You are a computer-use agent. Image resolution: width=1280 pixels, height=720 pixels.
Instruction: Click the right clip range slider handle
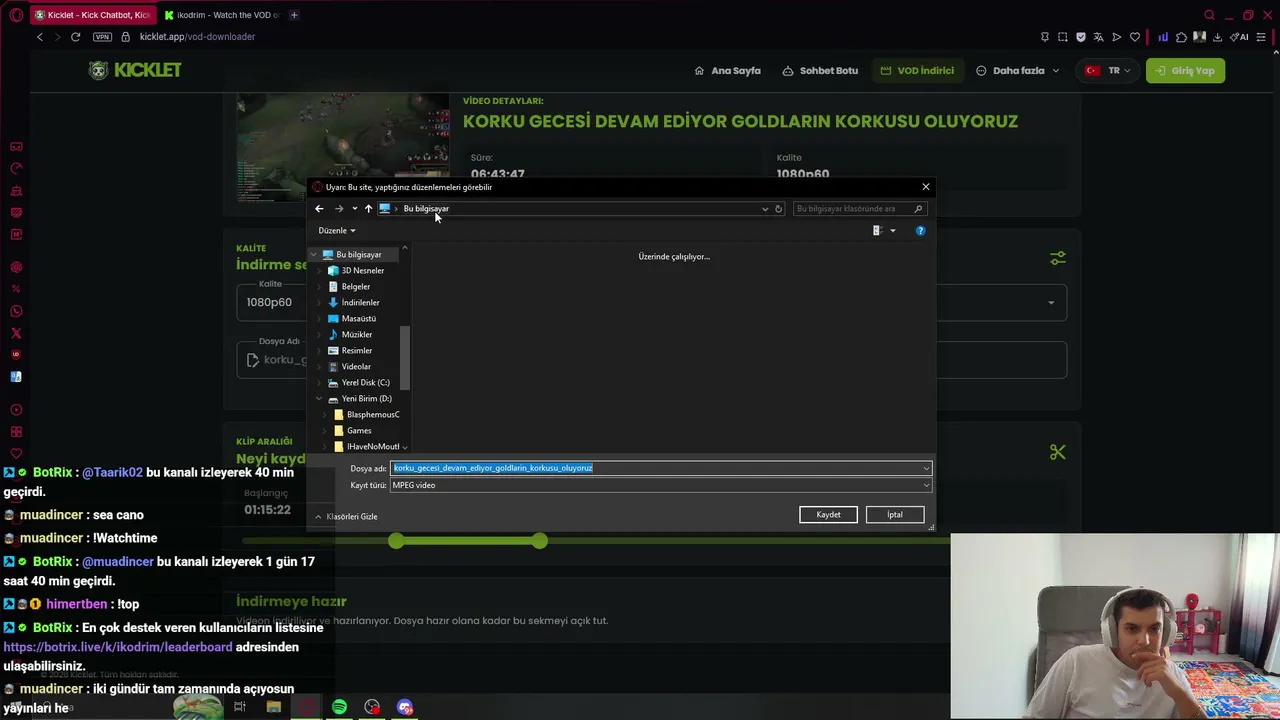point(540,541)
